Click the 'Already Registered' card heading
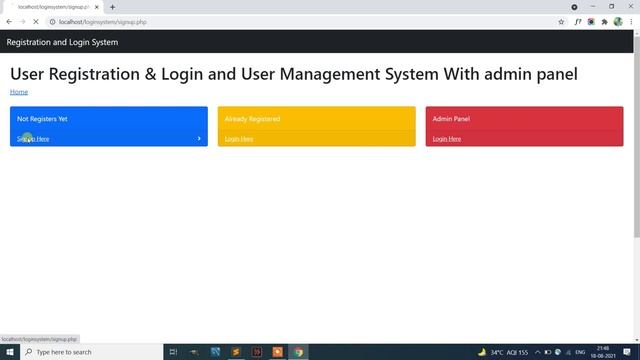Viewport: 640px width, 360px height. [x=252, y=119]
